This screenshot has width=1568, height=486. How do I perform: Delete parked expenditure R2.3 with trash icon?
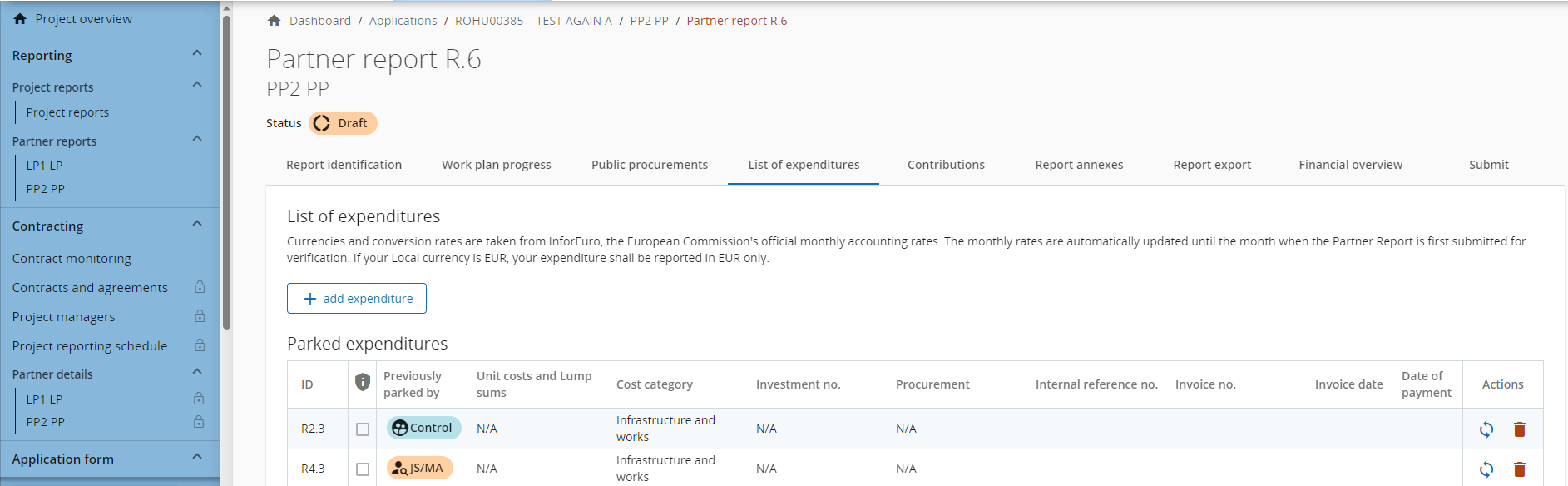pyautogui.click(x=1519, y=429)
